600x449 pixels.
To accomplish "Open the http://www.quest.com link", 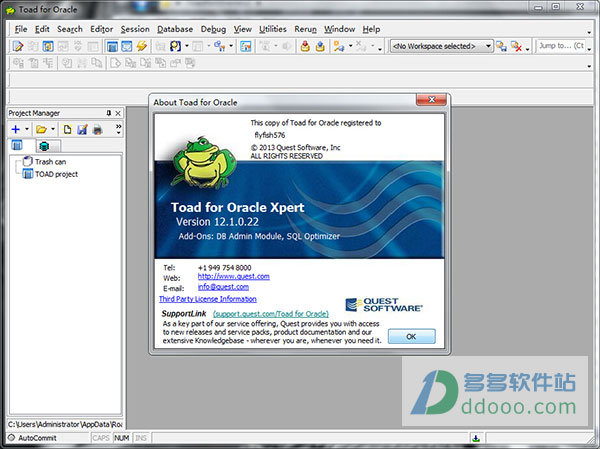I will click(x=233, y=276).
